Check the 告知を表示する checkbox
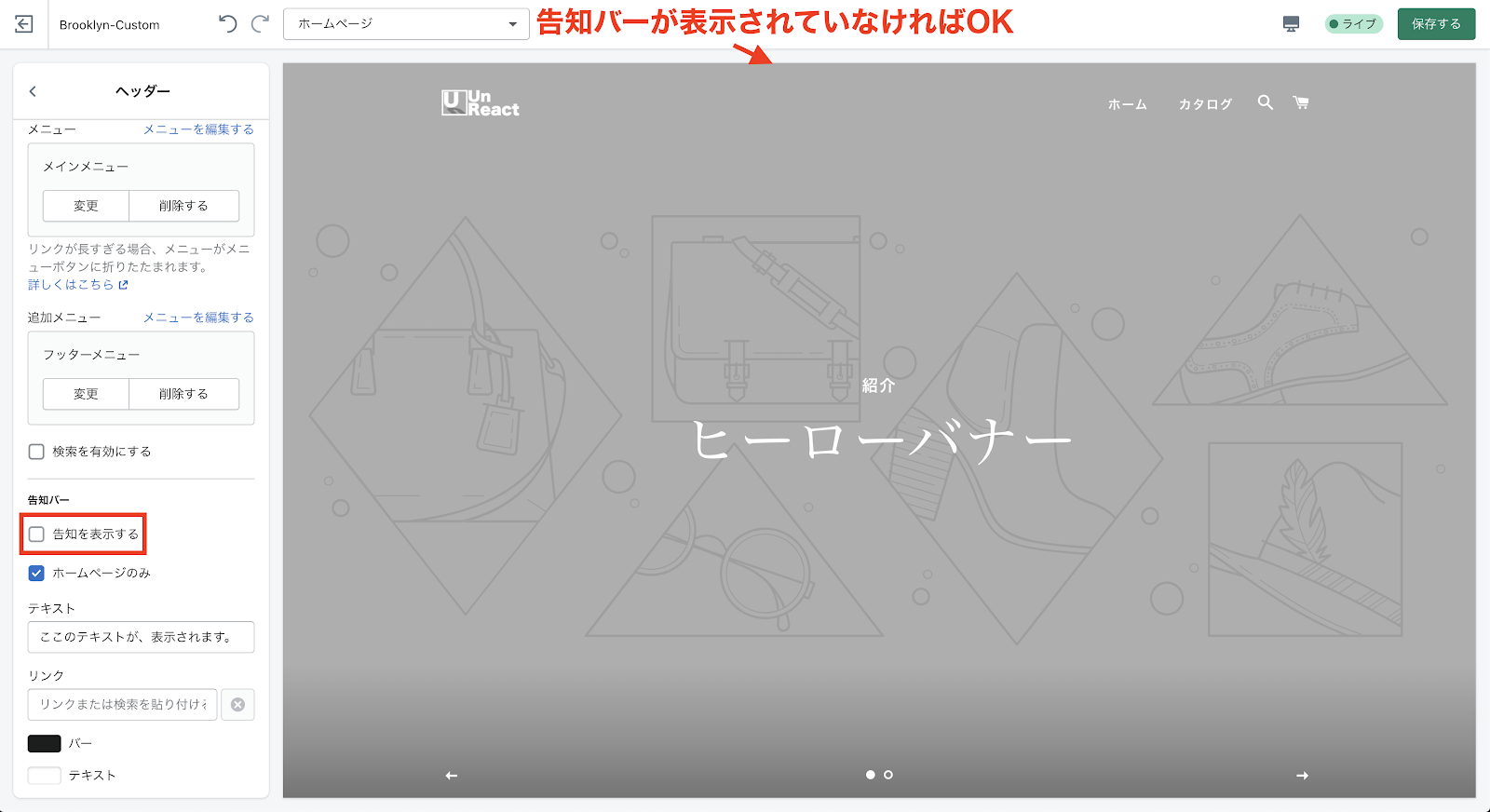 pyautogui.click(x=36, y=535)
